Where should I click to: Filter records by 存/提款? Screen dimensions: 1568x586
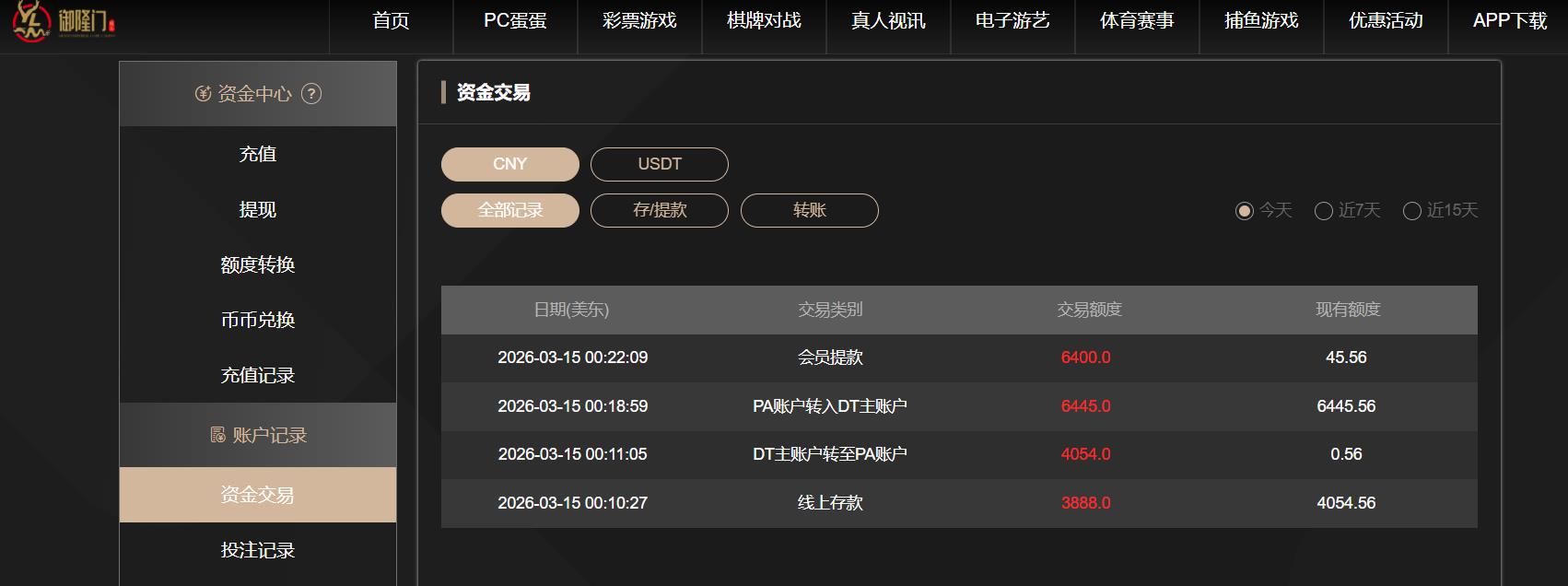(x=659, y=210)
